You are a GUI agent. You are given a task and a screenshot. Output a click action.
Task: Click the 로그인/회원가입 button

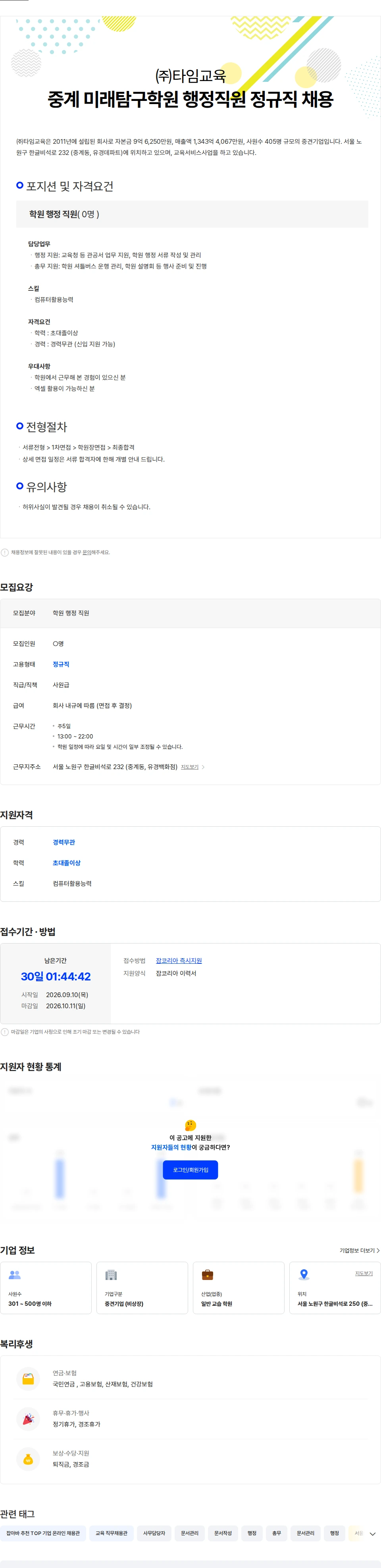[190, 1169]
